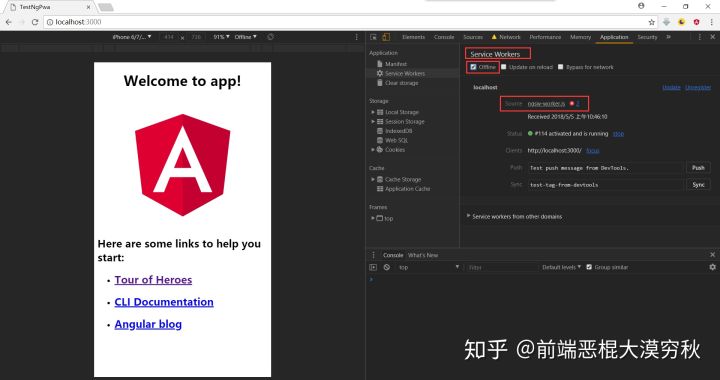Expand Session Storage tree node
Screen dimensions: 720x380
coord(373,122)
